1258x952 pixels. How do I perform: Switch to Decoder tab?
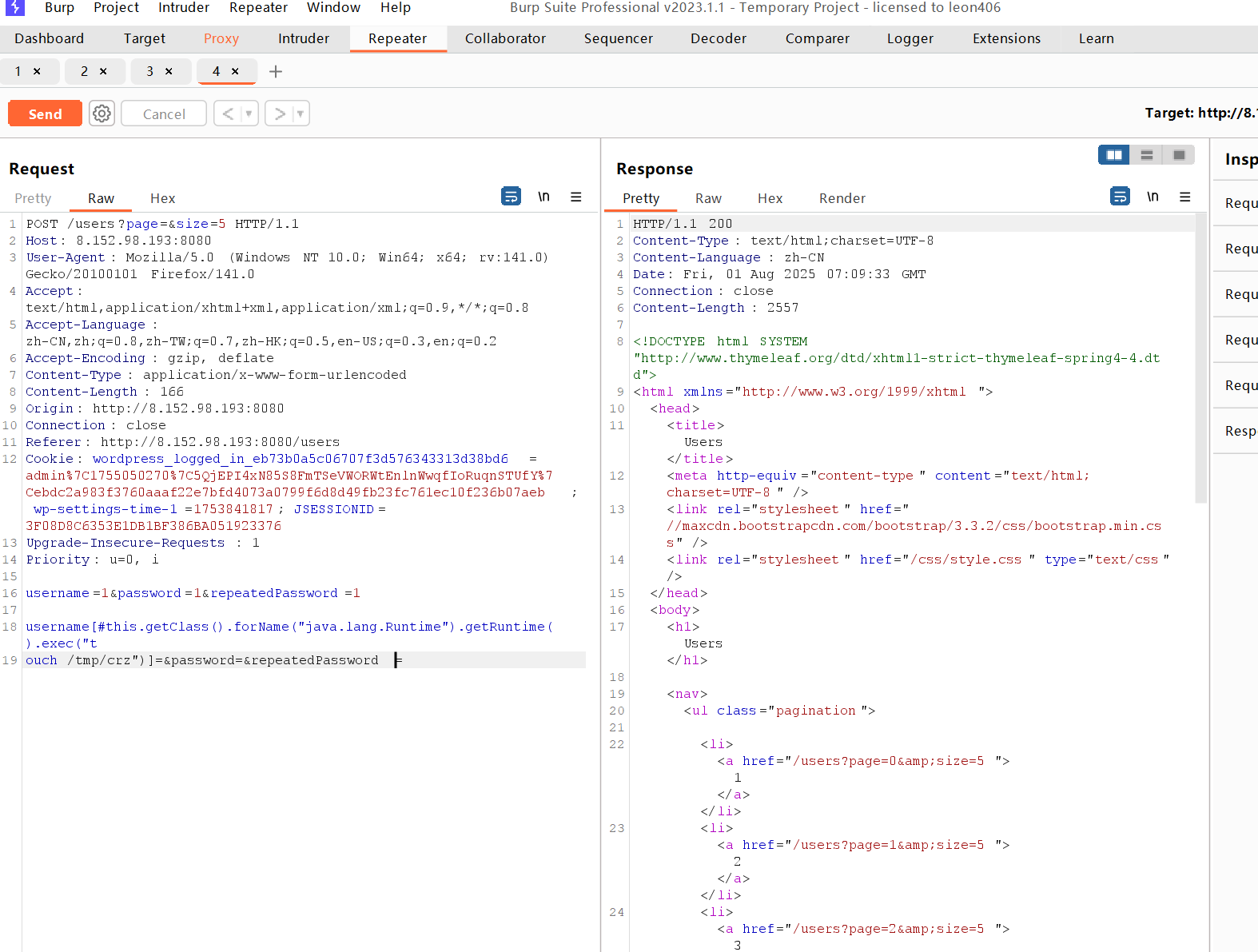pyautogui.click(x=718, y=38)
